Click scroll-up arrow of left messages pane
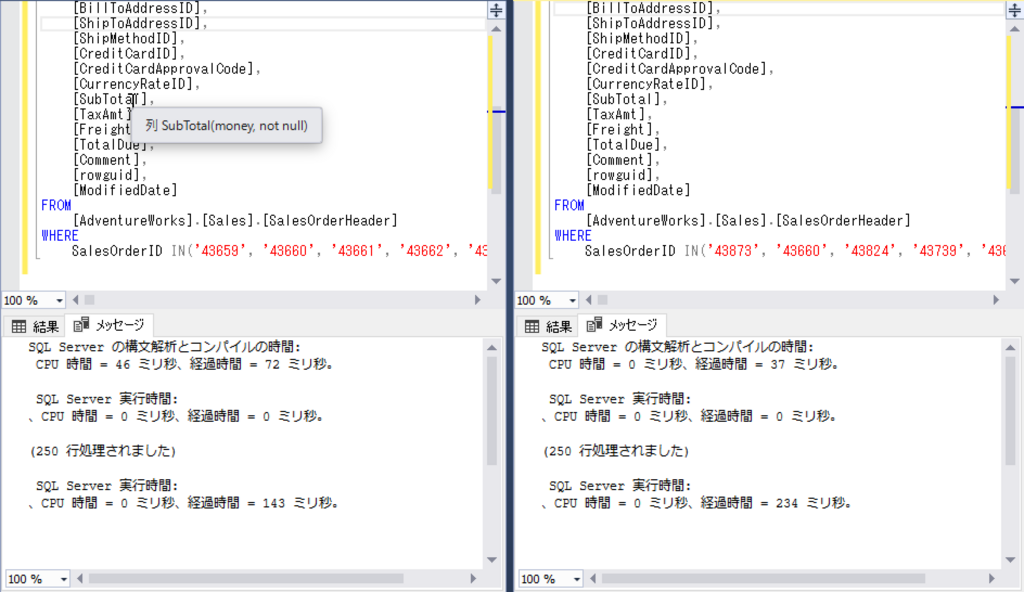Image resolution: width=1024 pixels, height=592 pixels. [x=492, y=348]
